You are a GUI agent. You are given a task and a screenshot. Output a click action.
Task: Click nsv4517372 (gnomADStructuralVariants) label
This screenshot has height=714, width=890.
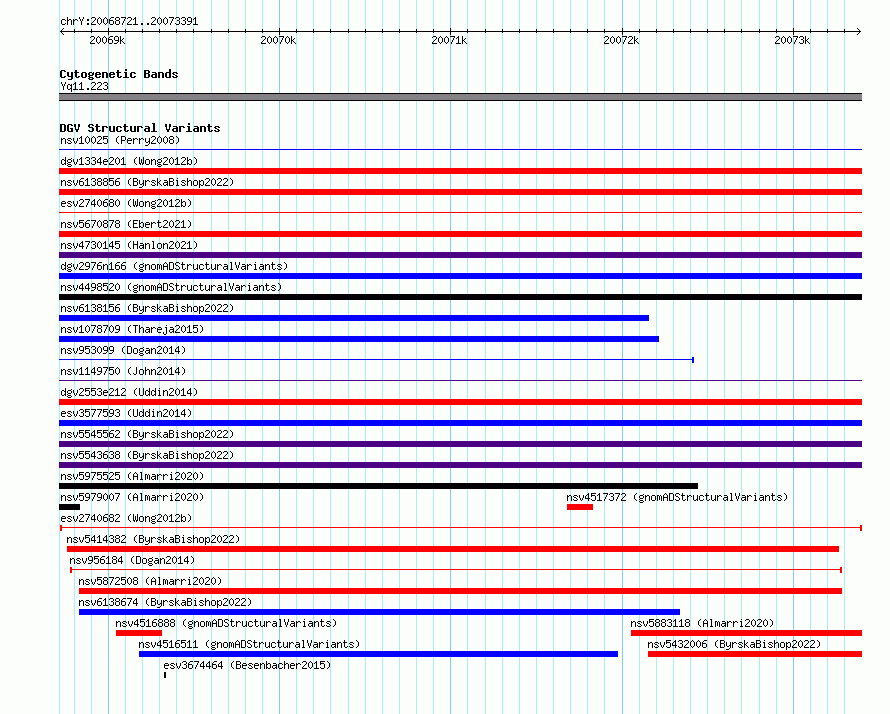(677, 497)
